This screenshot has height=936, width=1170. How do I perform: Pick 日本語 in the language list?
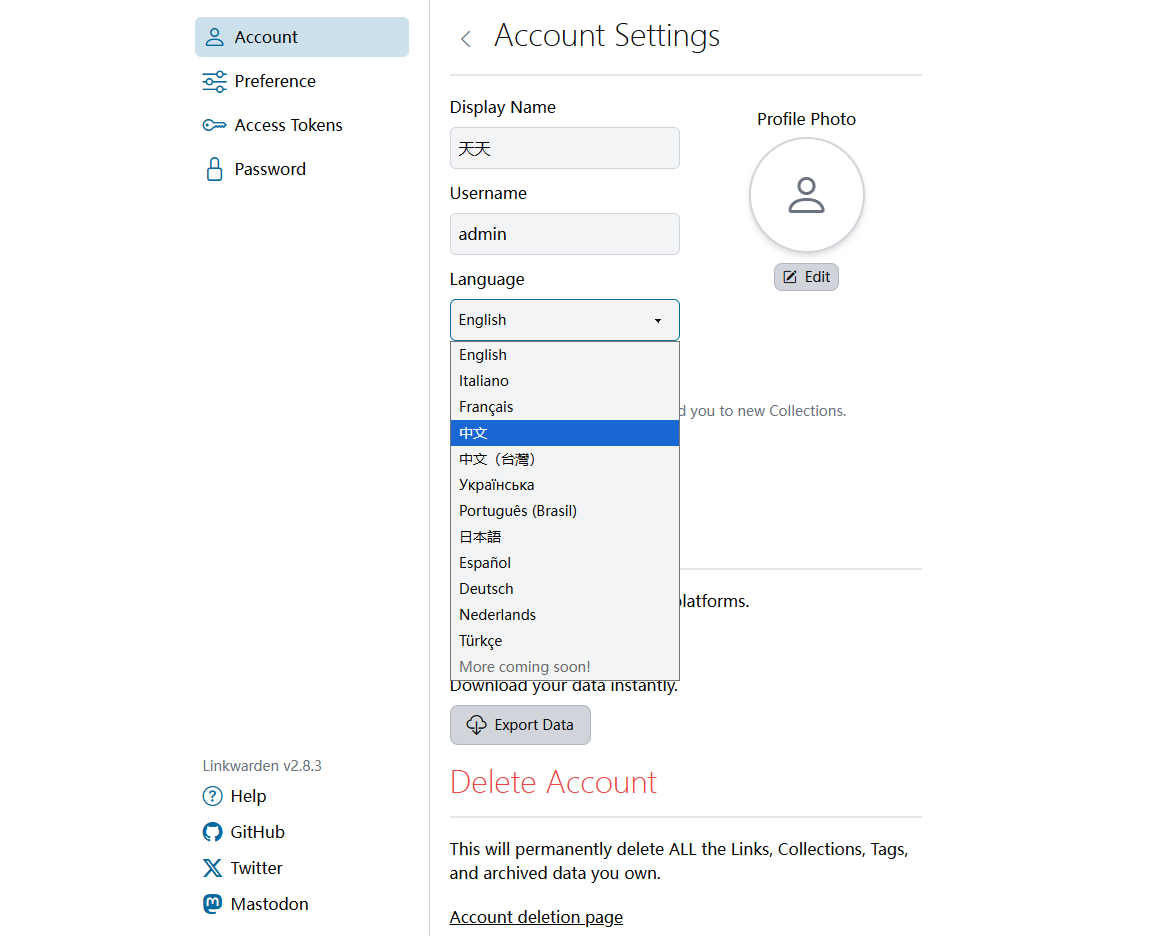pos(564,537)
